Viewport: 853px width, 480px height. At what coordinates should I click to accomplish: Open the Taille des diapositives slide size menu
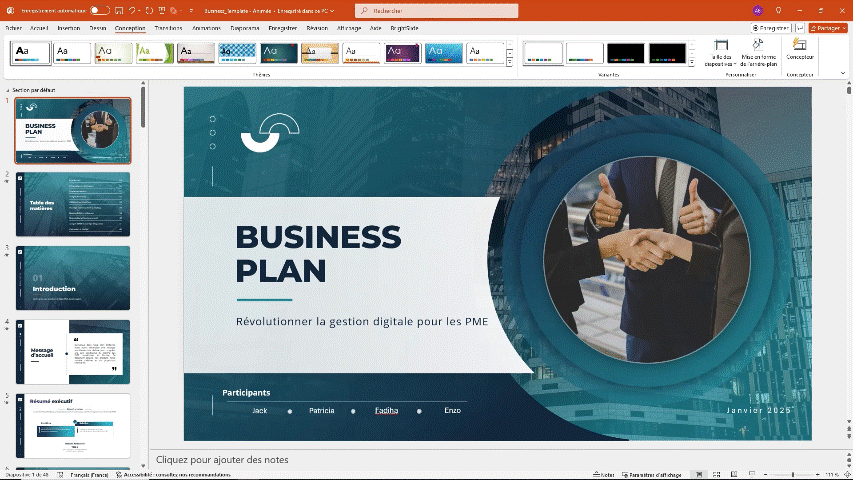[x=721, y=52]
